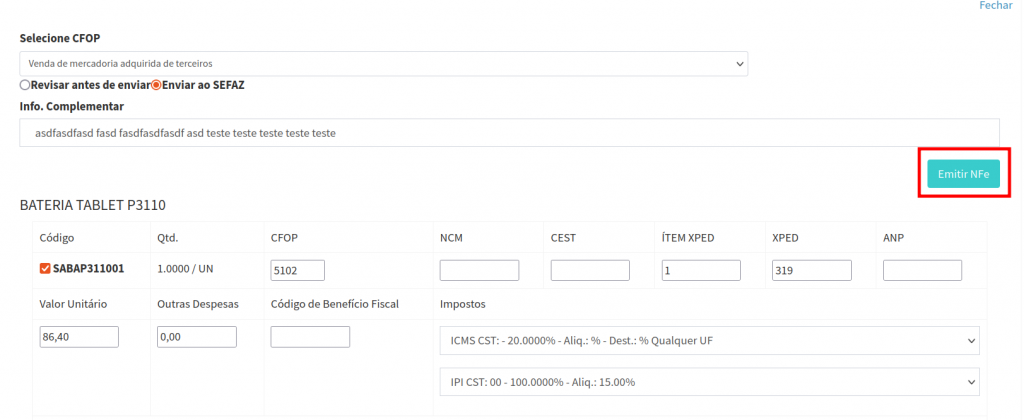The height and width of the screenshot is (420, 1024).
Task: Expand the IPI CST tax dropdown
Action: (709, 382)
